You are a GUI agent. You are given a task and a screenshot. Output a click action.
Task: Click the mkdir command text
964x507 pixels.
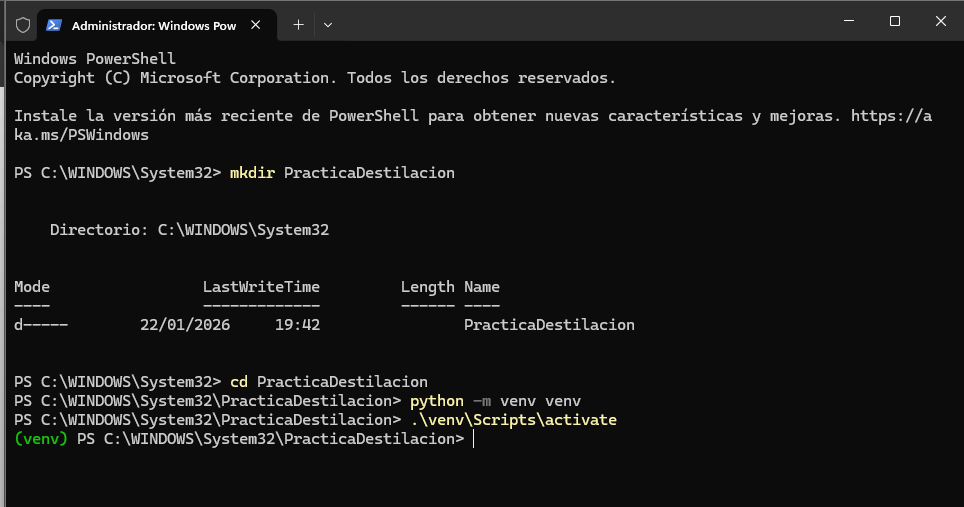[x=252, y=173]
